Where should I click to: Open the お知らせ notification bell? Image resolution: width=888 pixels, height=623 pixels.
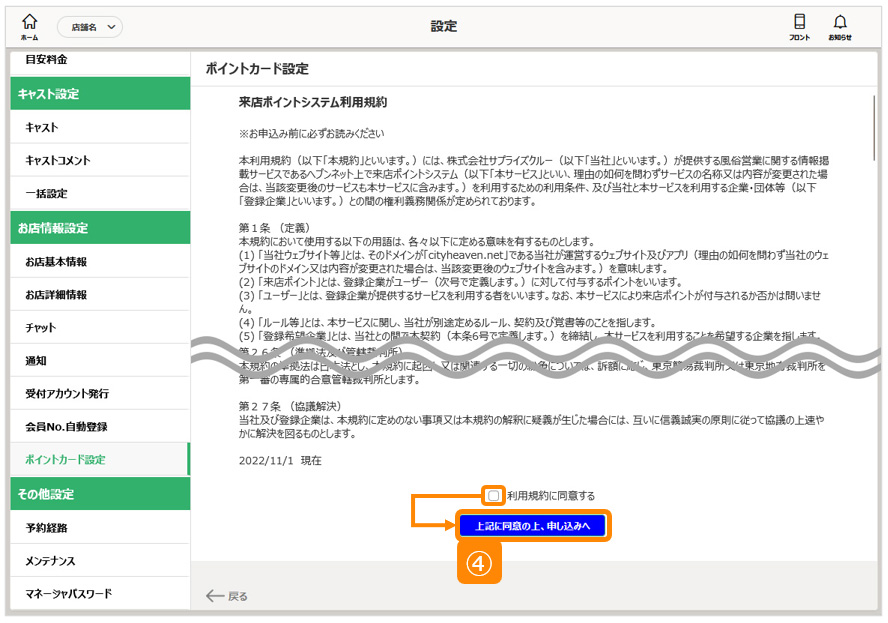[840, 26]
